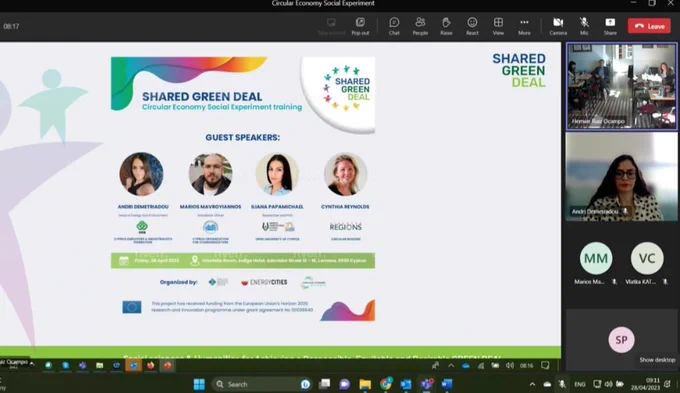
Task: Open the volume tray icon
Action: [608, 384]
